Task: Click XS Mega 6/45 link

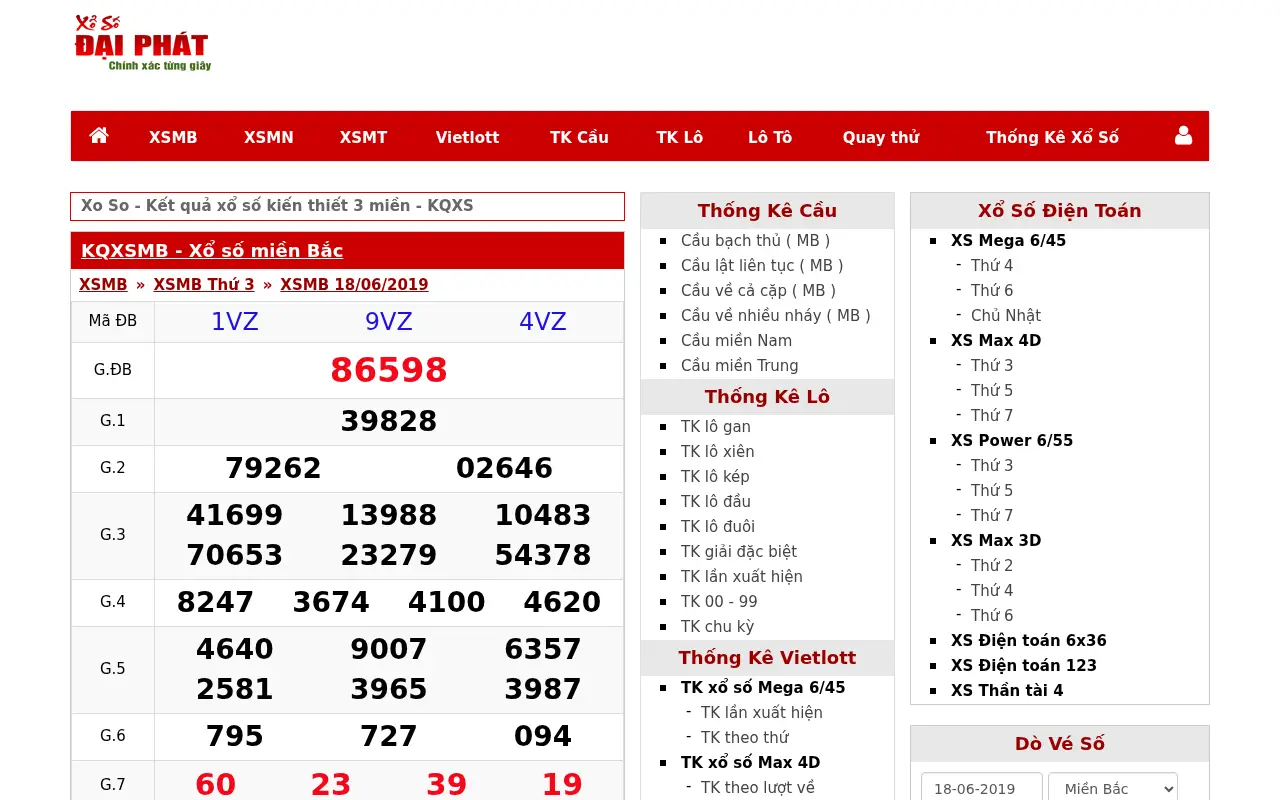Action: (x=1008, y=240)
